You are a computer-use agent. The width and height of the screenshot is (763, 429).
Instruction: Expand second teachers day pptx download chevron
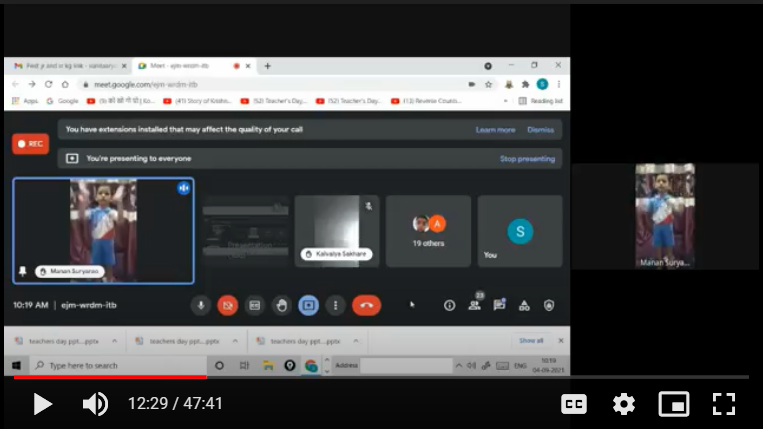[232, 341]
